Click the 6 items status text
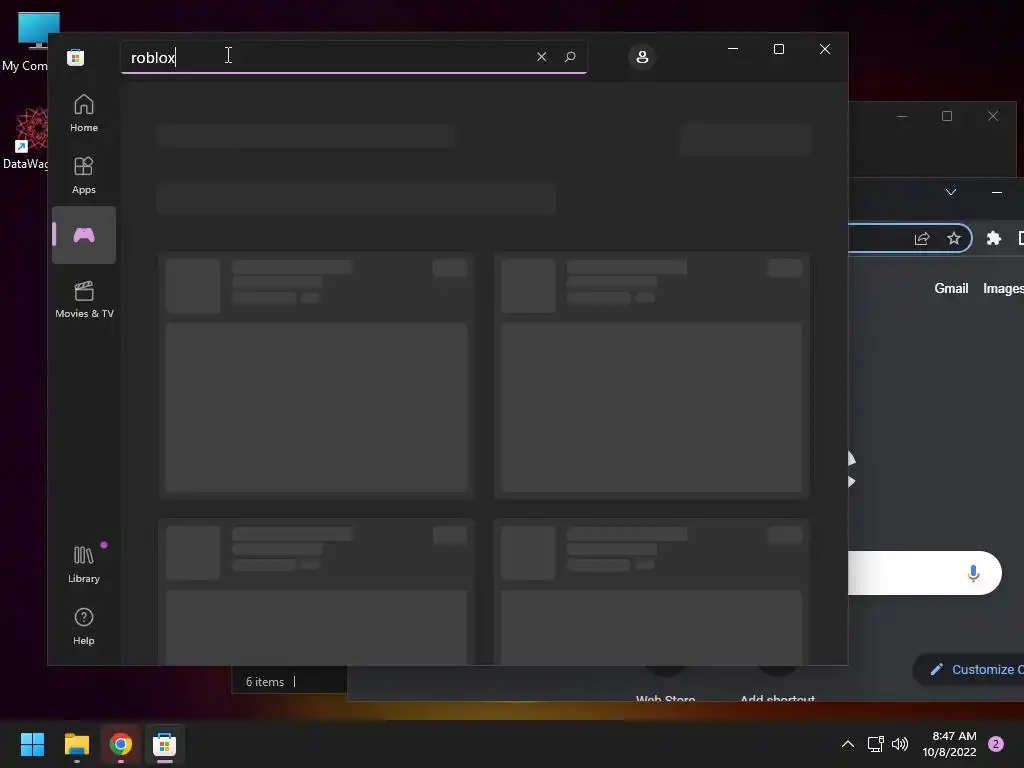The height and width of the screenshot is (768, 1024). pos(264,682)
